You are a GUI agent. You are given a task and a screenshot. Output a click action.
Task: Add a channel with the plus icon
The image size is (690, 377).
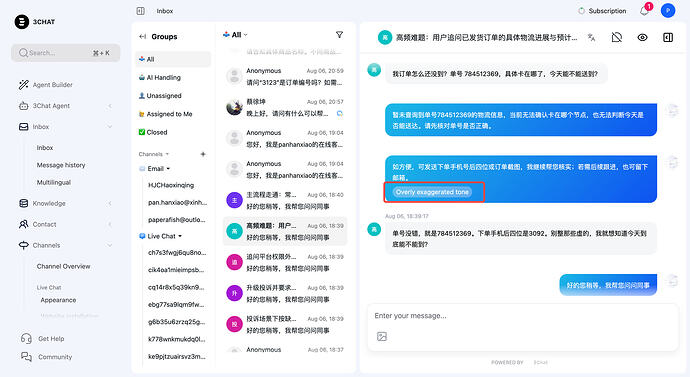[203, 154]
